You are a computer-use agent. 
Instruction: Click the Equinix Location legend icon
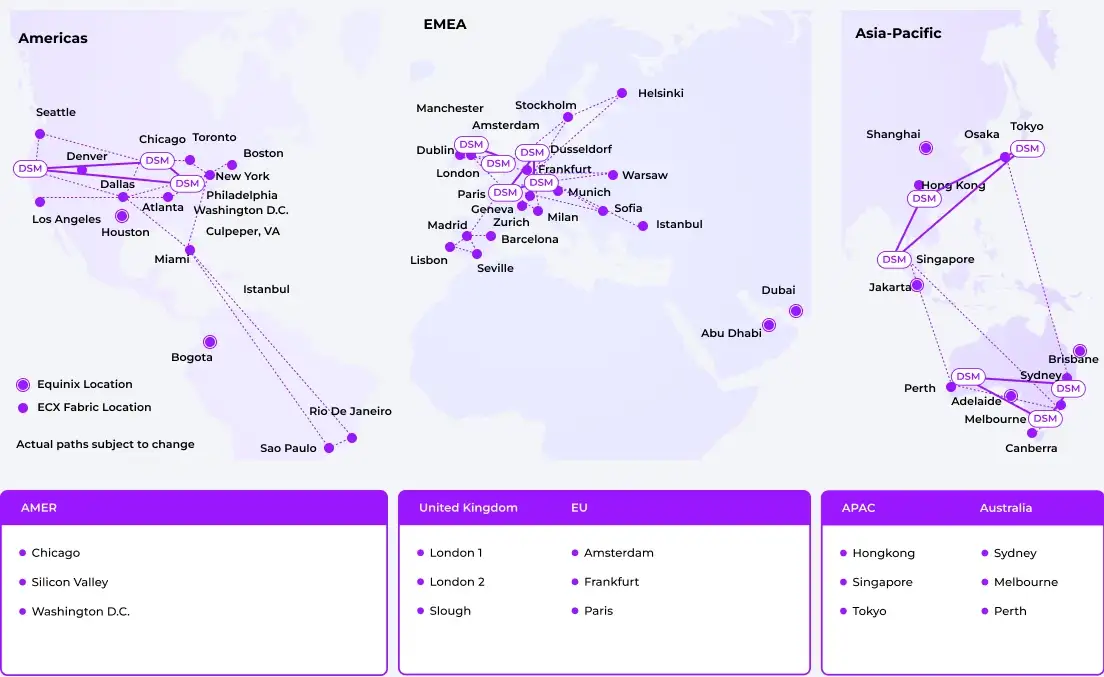[x=23, y=385]
